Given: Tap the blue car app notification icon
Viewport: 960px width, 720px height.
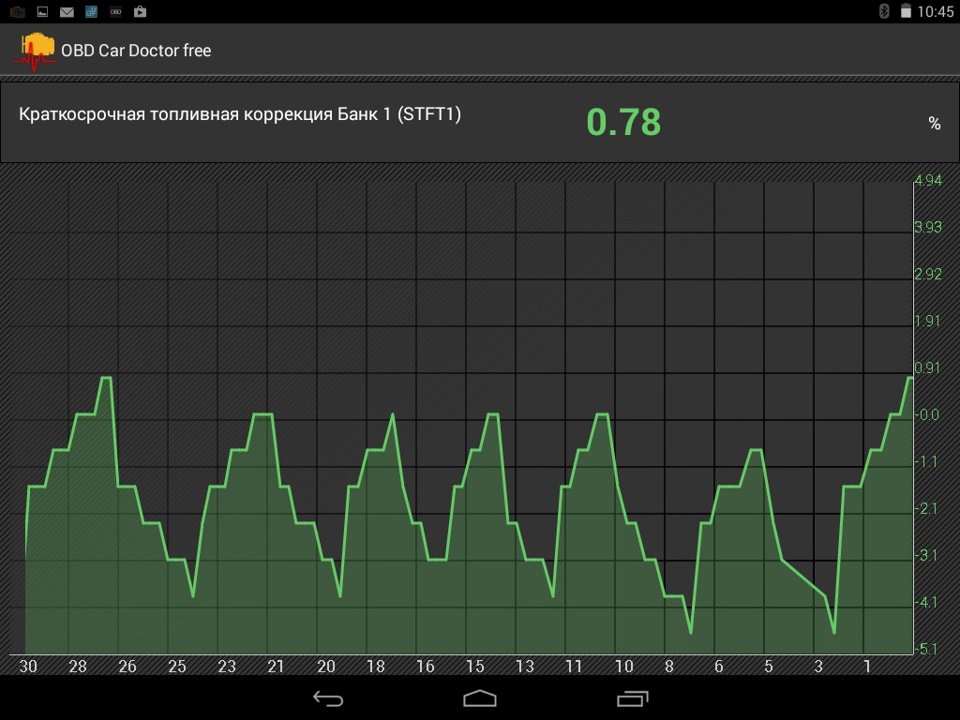Looking at the screenshot, I should [x=91, y=12].
